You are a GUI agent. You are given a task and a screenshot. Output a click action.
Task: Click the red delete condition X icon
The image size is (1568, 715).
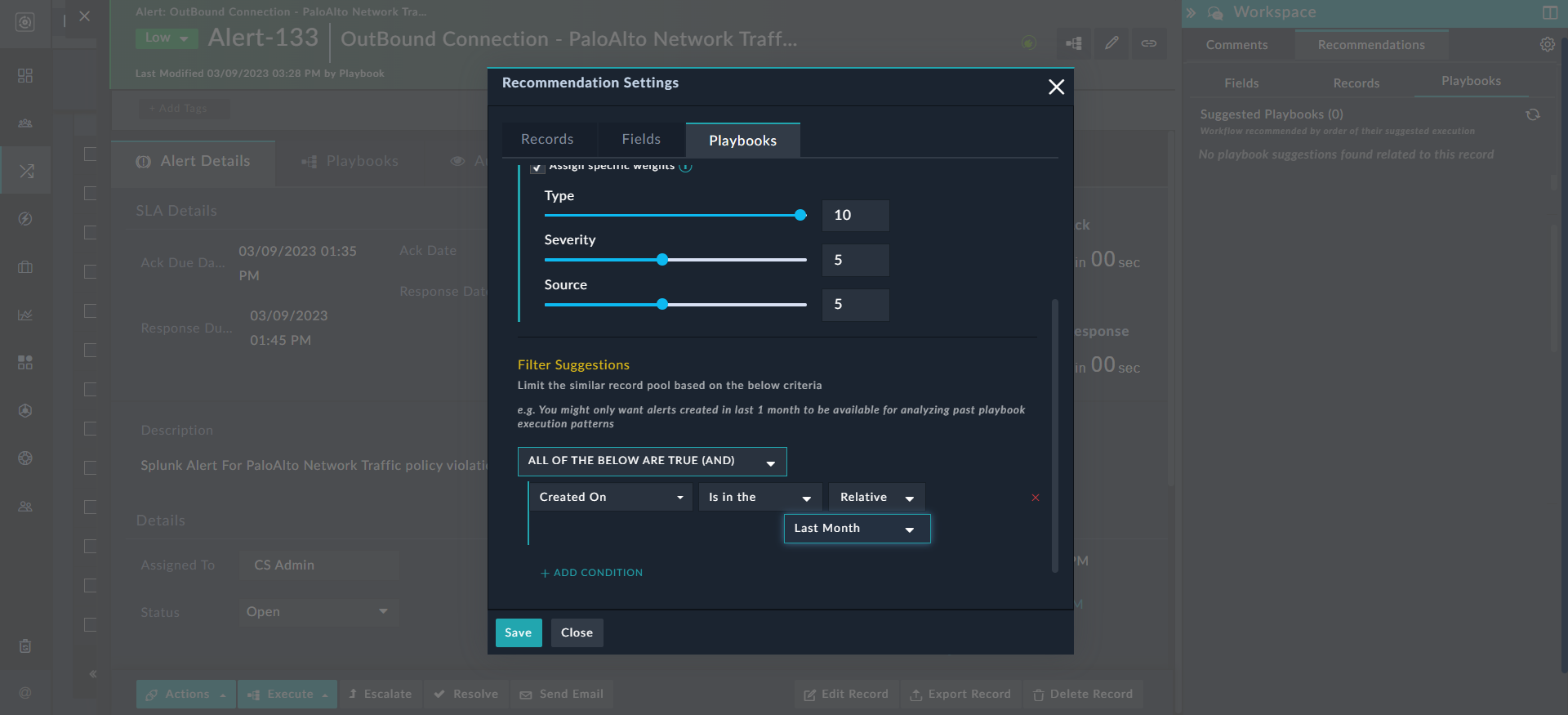(x=1035, y=498)
